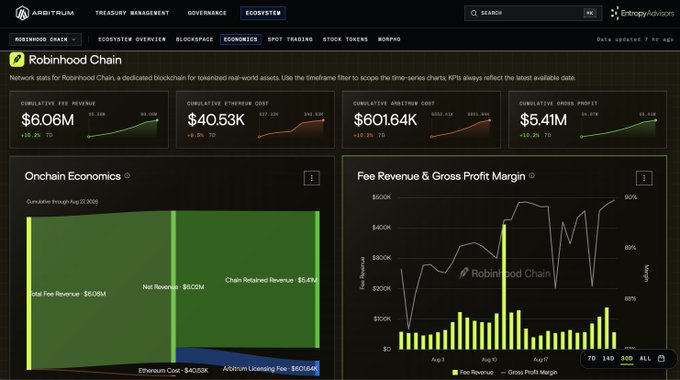Viewport: 680px width, 380px height.
Task: Select the Economics tab
Action: tap(241, 39)
